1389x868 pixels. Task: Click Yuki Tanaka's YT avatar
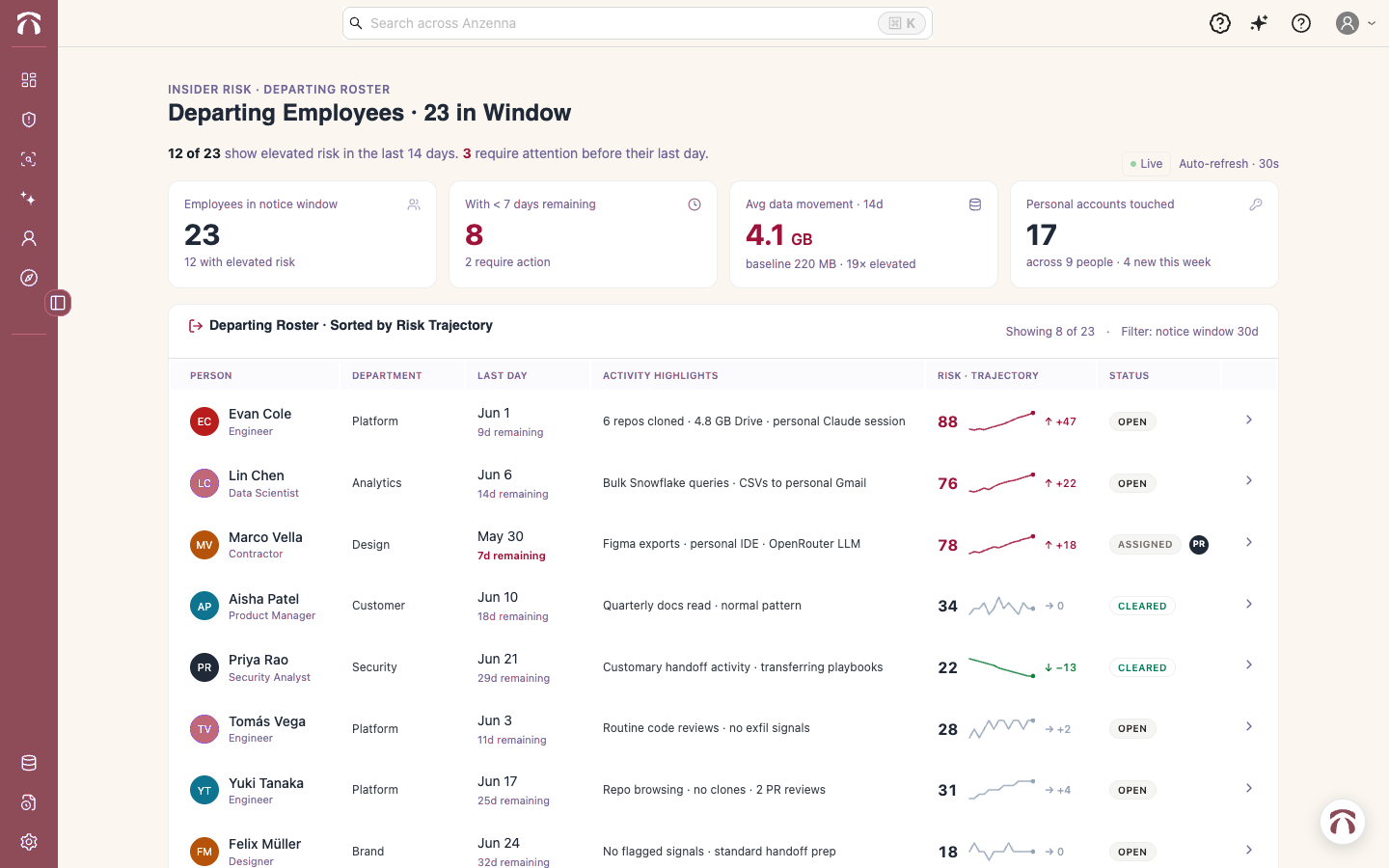[204, 791]
